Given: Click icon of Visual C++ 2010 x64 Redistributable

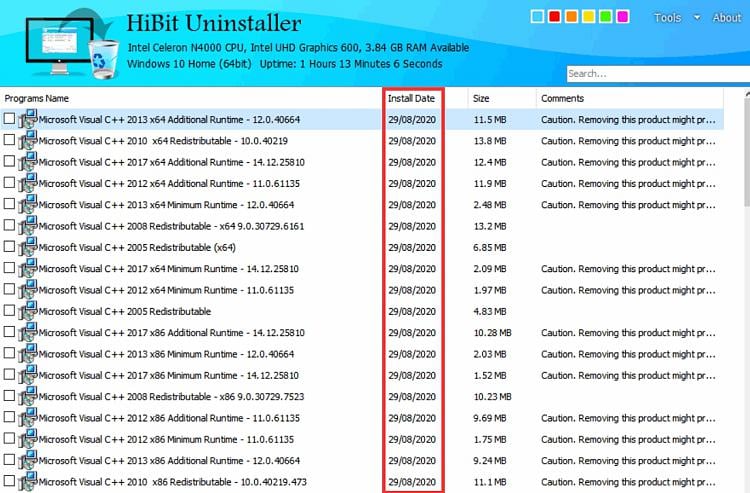Looking at the screenshot, I should (x=28, y=141).
